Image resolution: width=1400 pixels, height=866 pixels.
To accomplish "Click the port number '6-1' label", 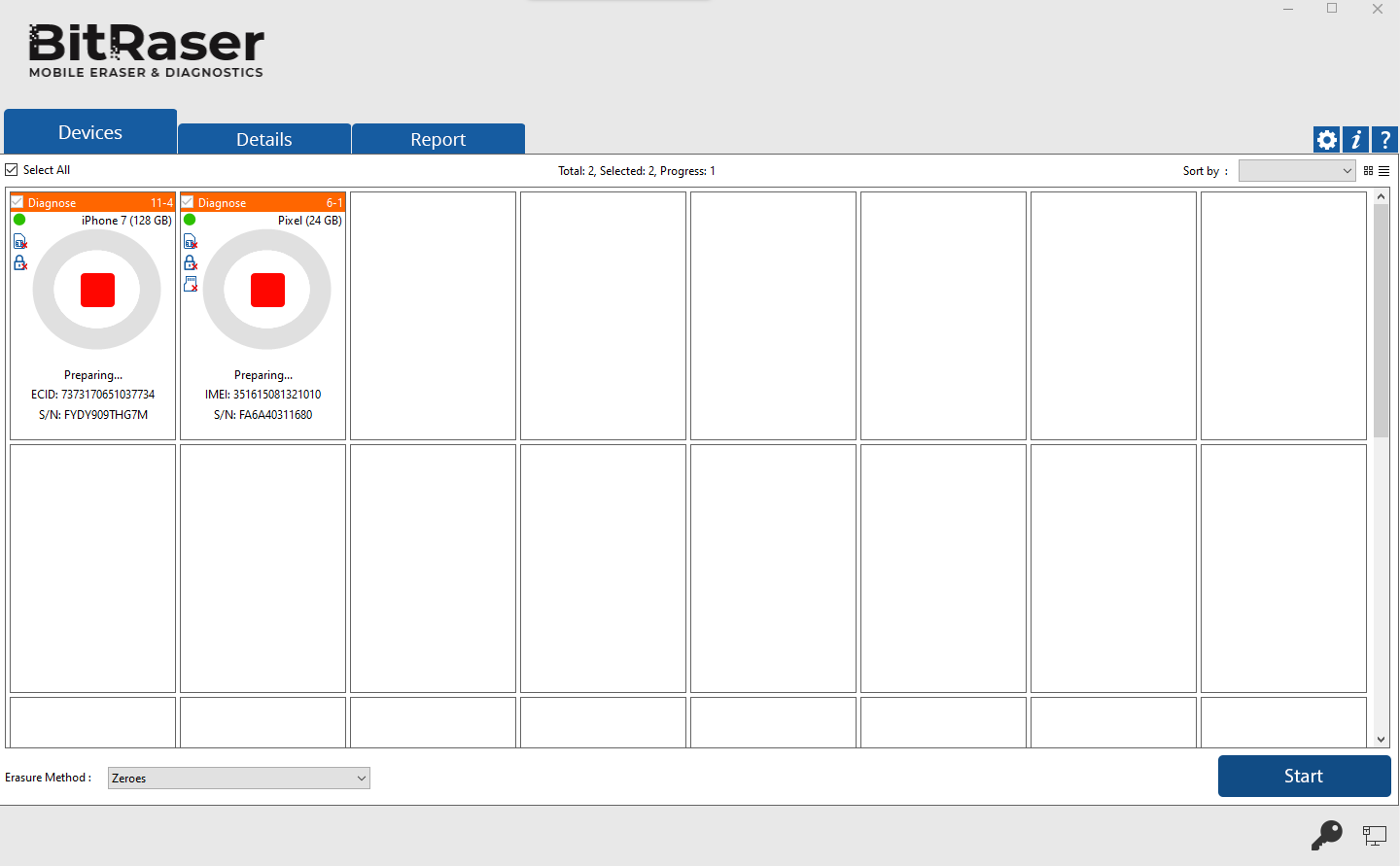I will tap(334, 203).
